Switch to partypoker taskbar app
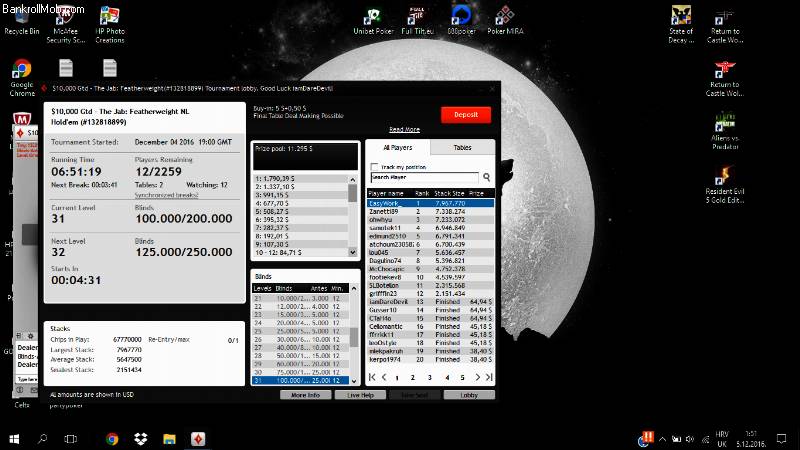This screenshot has height=450, width=800. (198, 439)
